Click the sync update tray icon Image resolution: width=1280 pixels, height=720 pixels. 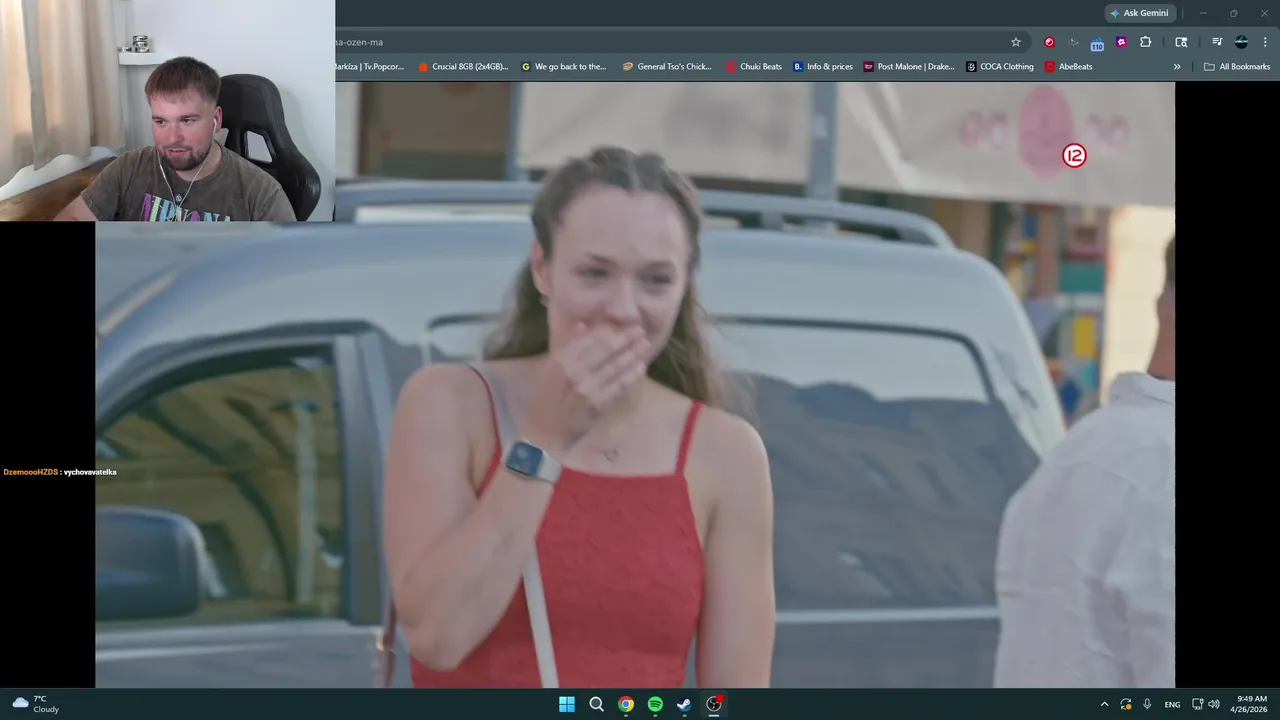click(1126, 704)
